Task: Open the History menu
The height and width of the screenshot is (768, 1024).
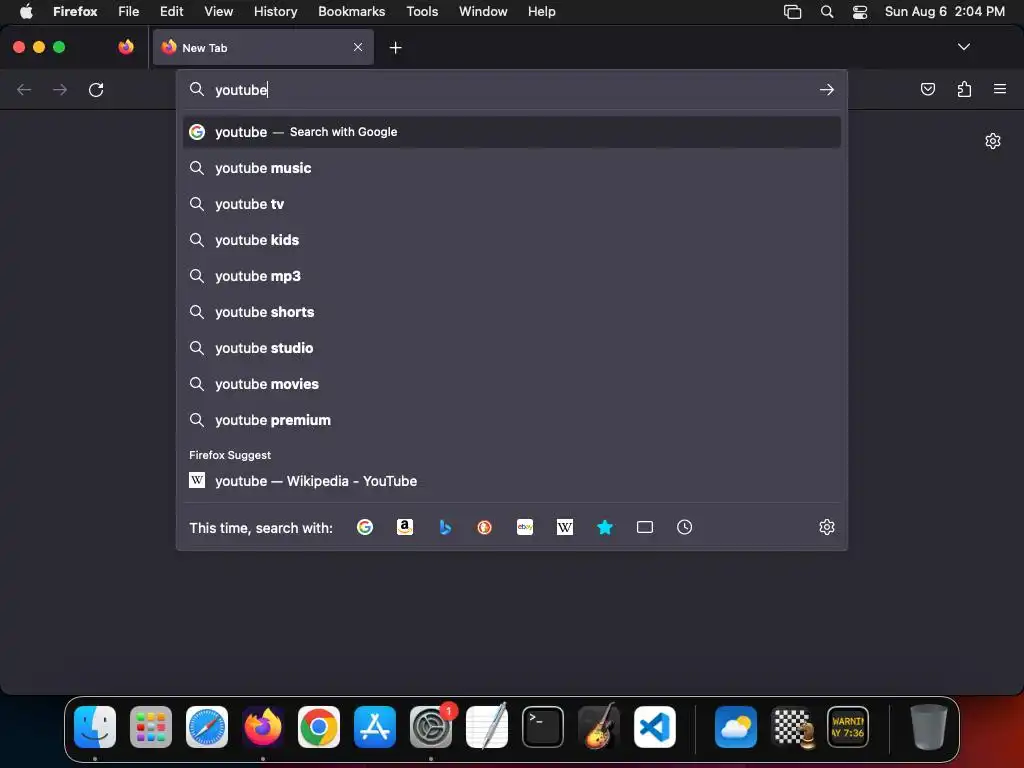Action: point(275,11)
